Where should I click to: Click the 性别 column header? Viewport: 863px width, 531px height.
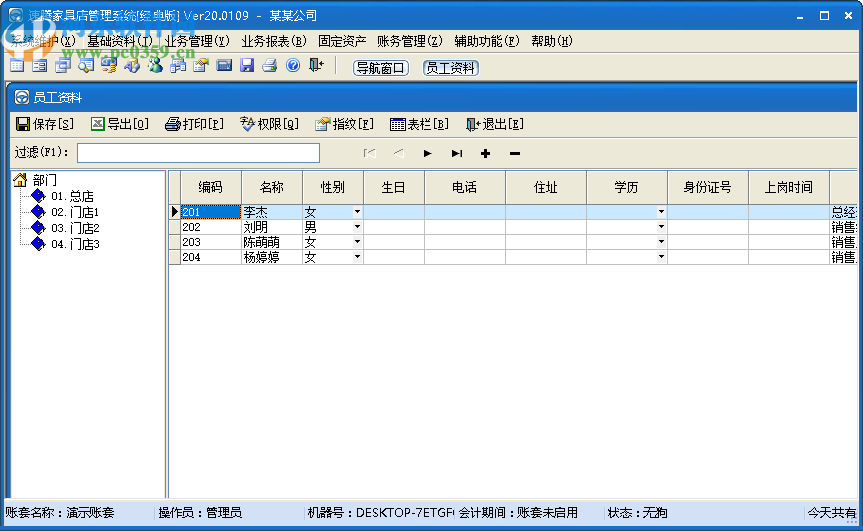click(333, 188)
